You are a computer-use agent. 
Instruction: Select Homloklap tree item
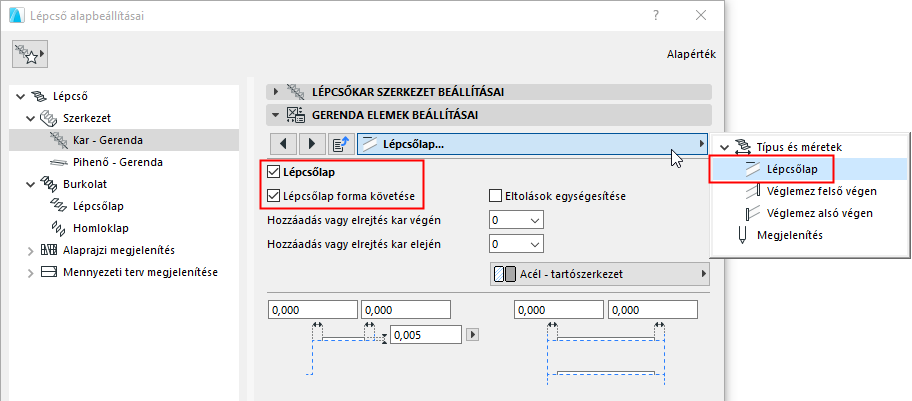click(x=101, y=228)
